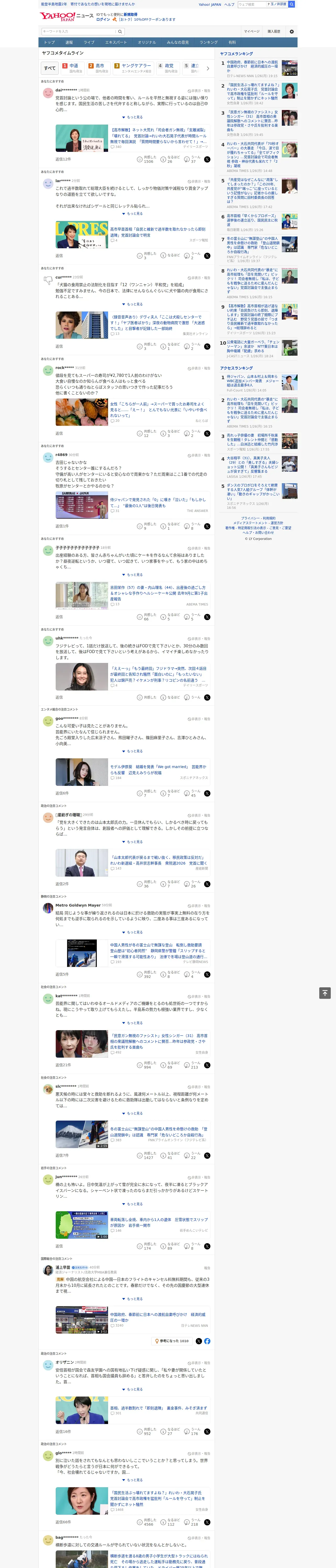Share 道上早苗 comment on X
Image resolution: width=336 pixels, height=1568 pixels.
pos(199,1341)
